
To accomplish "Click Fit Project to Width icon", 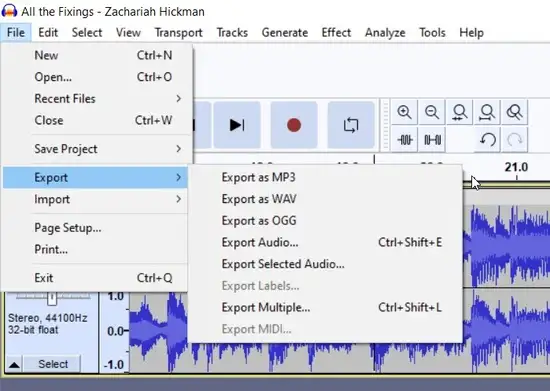I will pos(487,112).
